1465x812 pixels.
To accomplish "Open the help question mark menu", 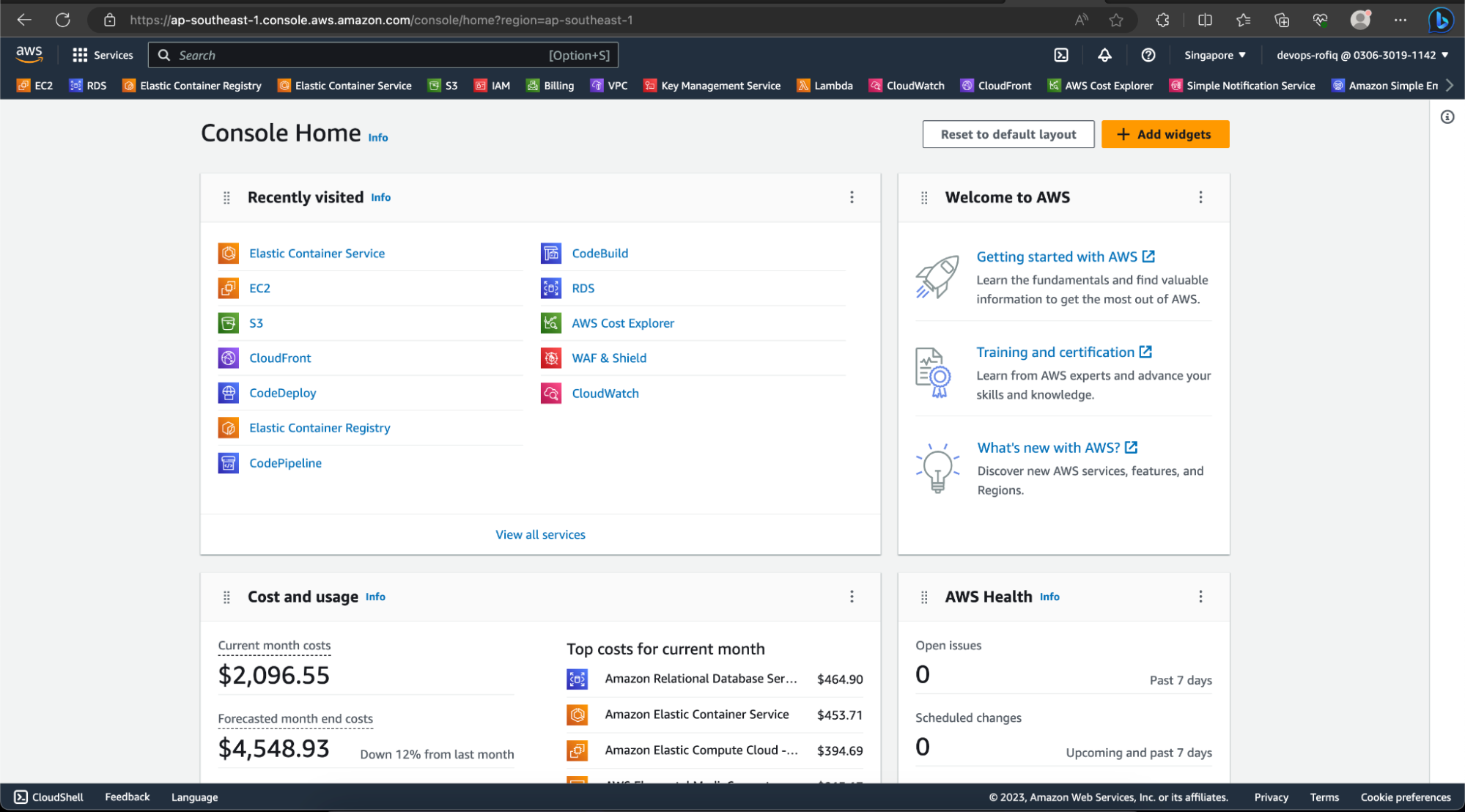I will (x=1148, y=55).
